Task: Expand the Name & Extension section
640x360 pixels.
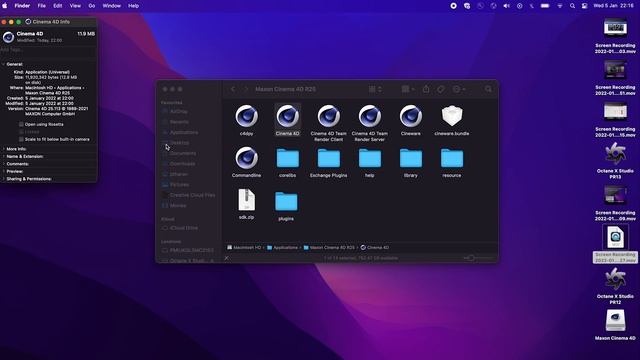Action: pyautogui.click(x=4, y=156)
